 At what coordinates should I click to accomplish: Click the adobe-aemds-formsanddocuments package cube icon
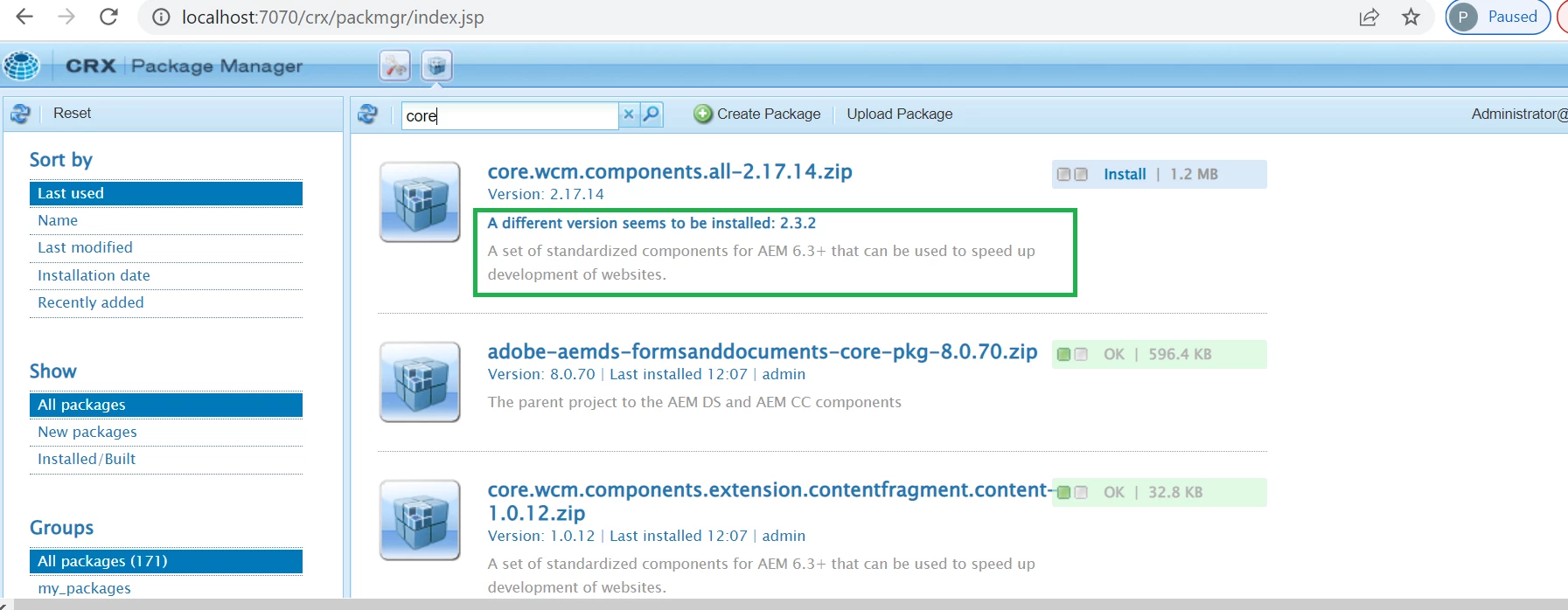pyautogui.click(x=420, y=382)
